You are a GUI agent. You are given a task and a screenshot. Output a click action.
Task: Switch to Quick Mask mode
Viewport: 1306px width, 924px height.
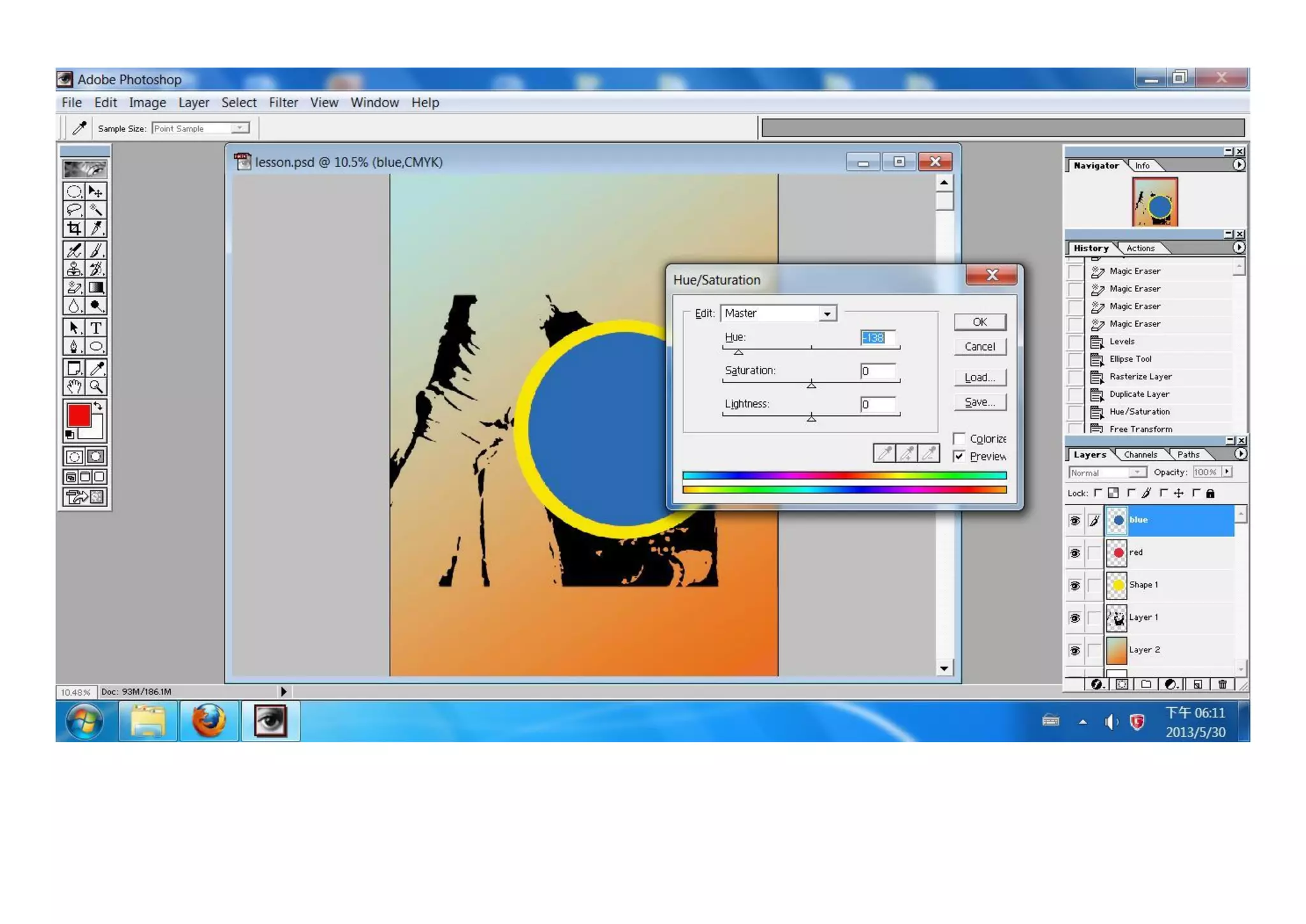click(96, 457)
